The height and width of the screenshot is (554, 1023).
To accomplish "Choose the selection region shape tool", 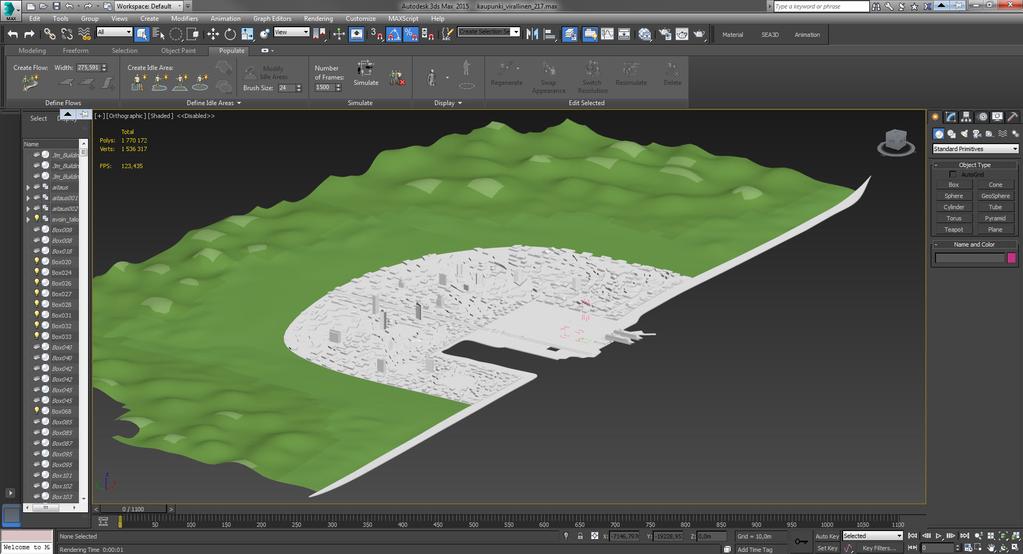I will 176,34.
